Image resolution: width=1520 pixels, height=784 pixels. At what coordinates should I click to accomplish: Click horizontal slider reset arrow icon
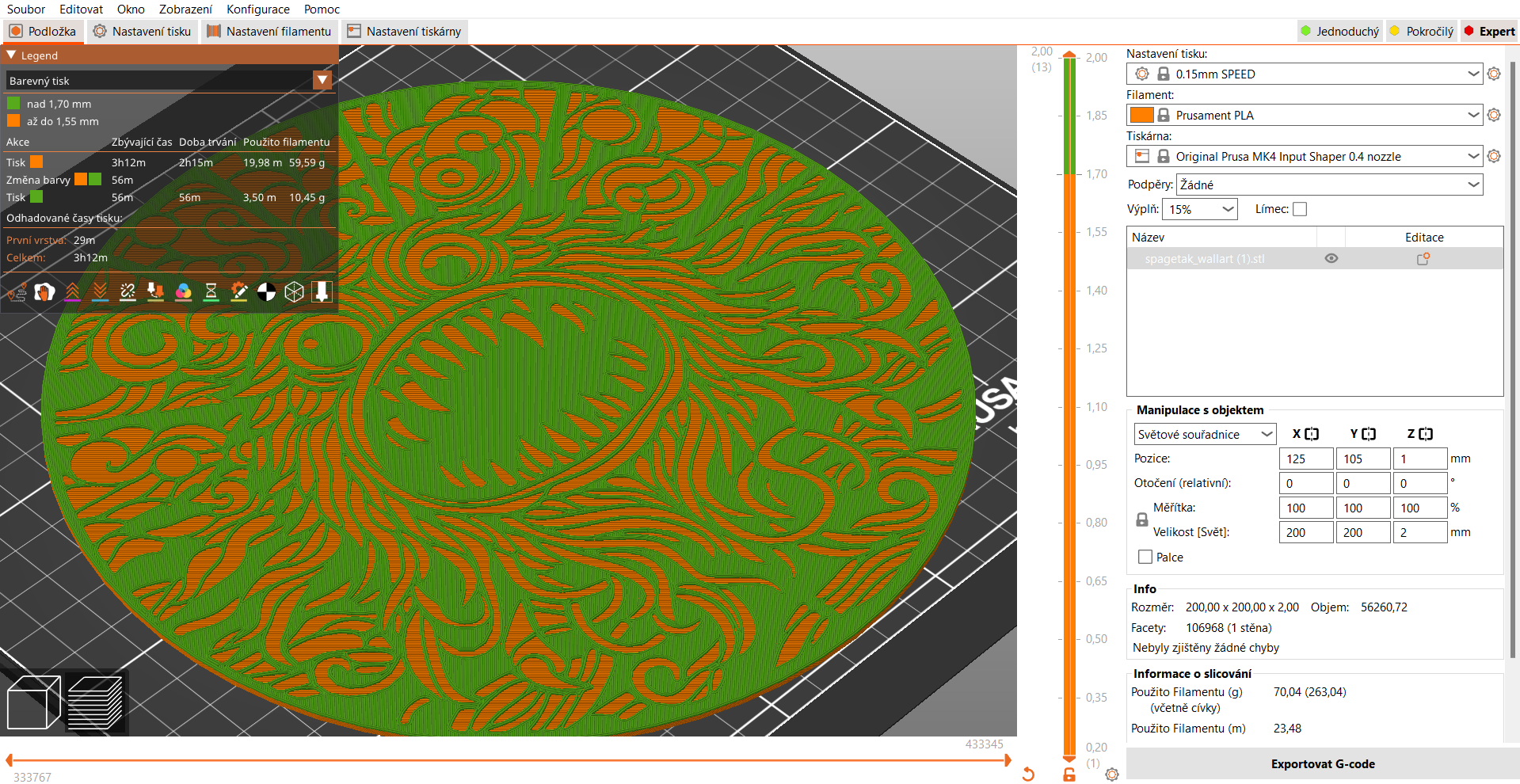[1028, 774]
